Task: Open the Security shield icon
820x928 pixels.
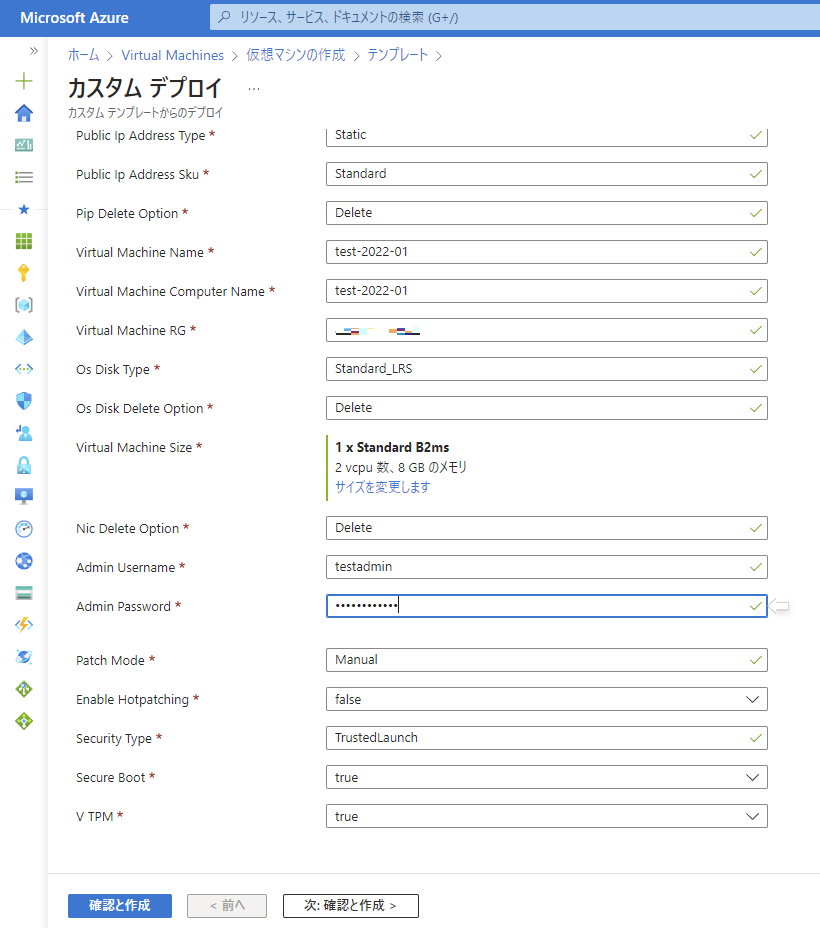Action: pos(24,401)
